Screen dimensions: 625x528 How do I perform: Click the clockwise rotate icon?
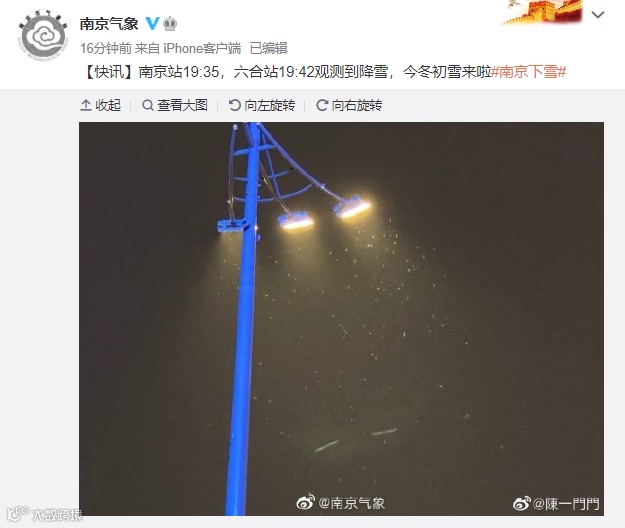(x=322, y=105)
